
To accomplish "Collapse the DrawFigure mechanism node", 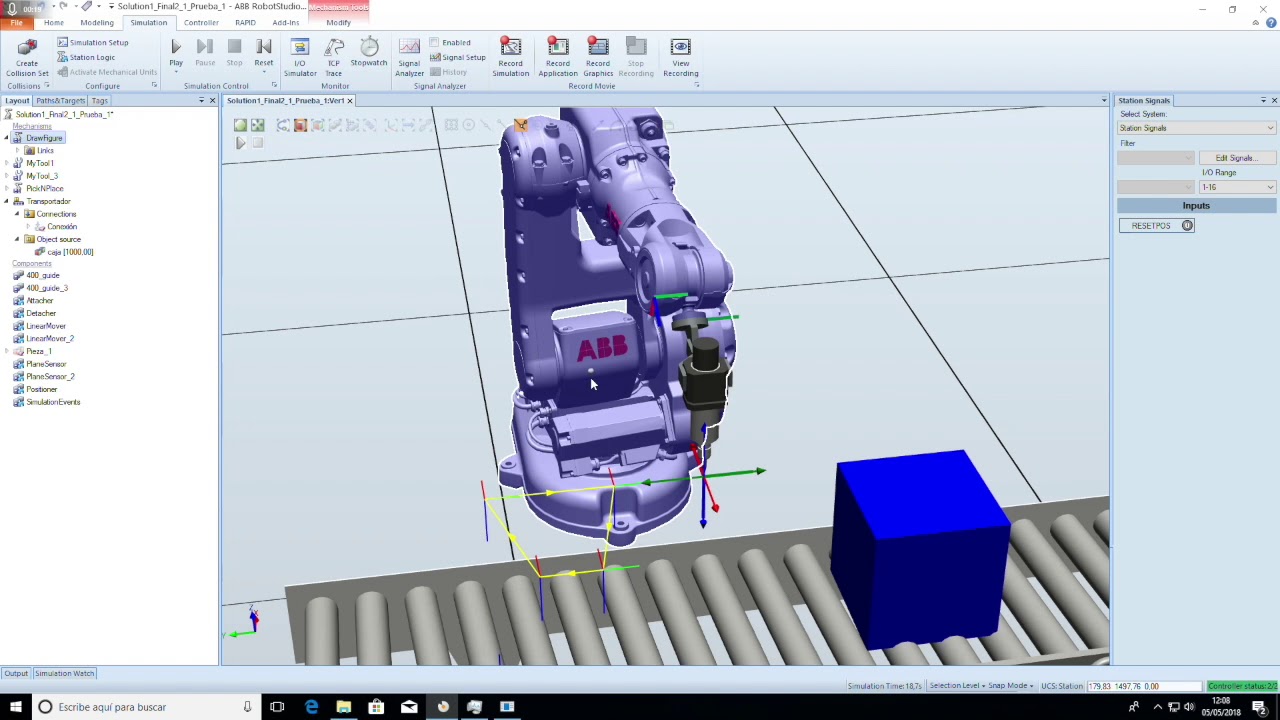I will pos(6,137).
